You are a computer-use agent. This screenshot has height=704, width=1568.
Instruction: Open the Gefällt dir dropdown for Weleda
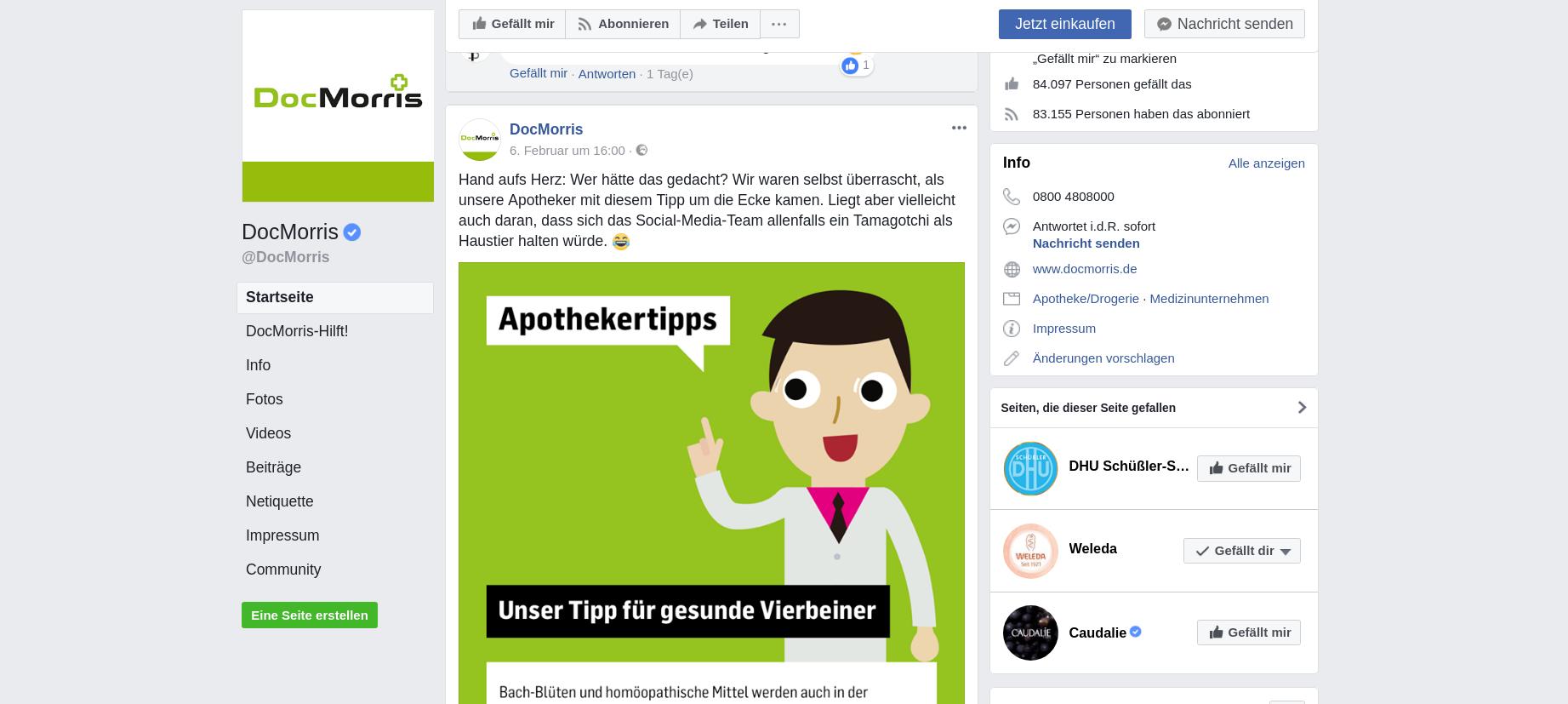tap(1241, 551)
